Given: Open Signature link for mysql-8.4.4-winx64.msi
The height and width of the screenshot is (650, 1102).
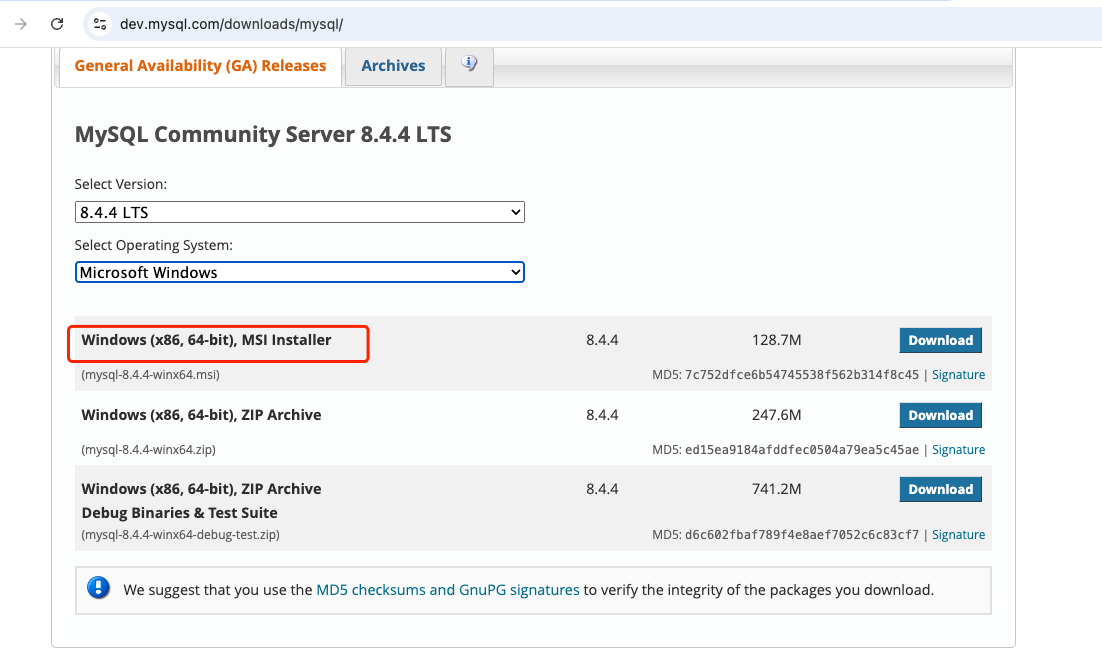Looking at the screenshot, I should [958, 375].
